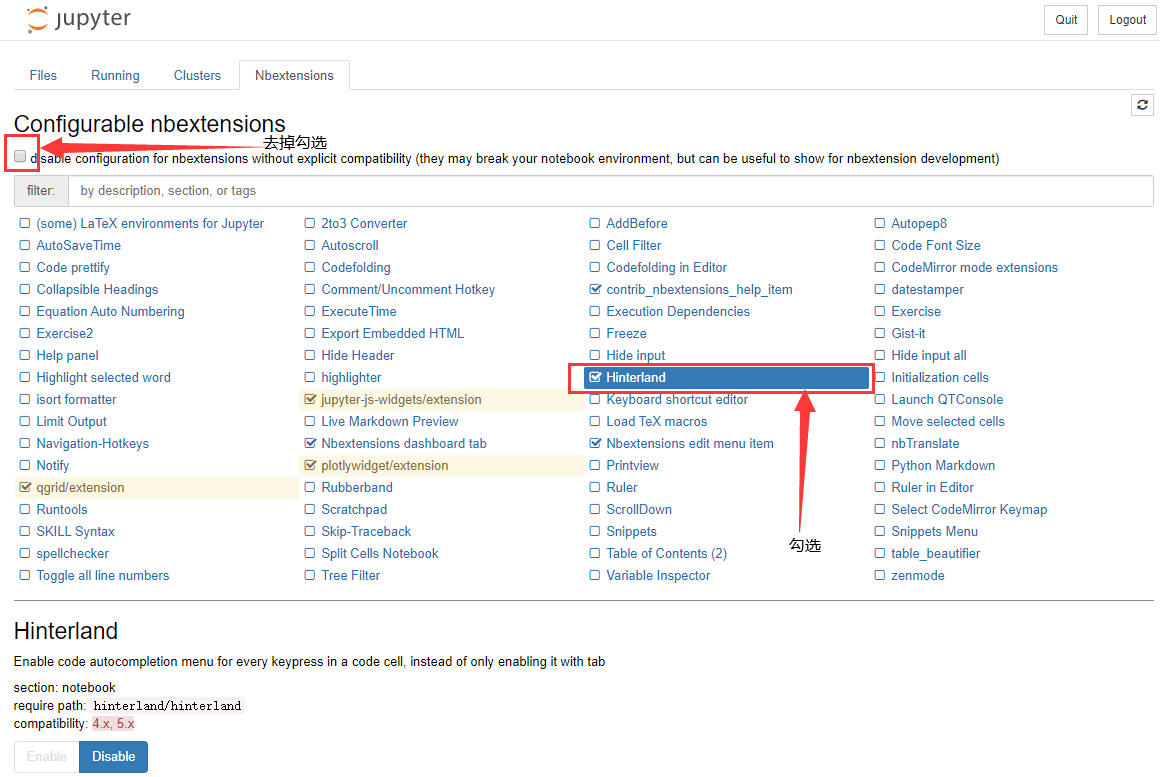Screen dimensions: 1160x777
Task: Click the refresh extensions list icon
Action: 1142,105
